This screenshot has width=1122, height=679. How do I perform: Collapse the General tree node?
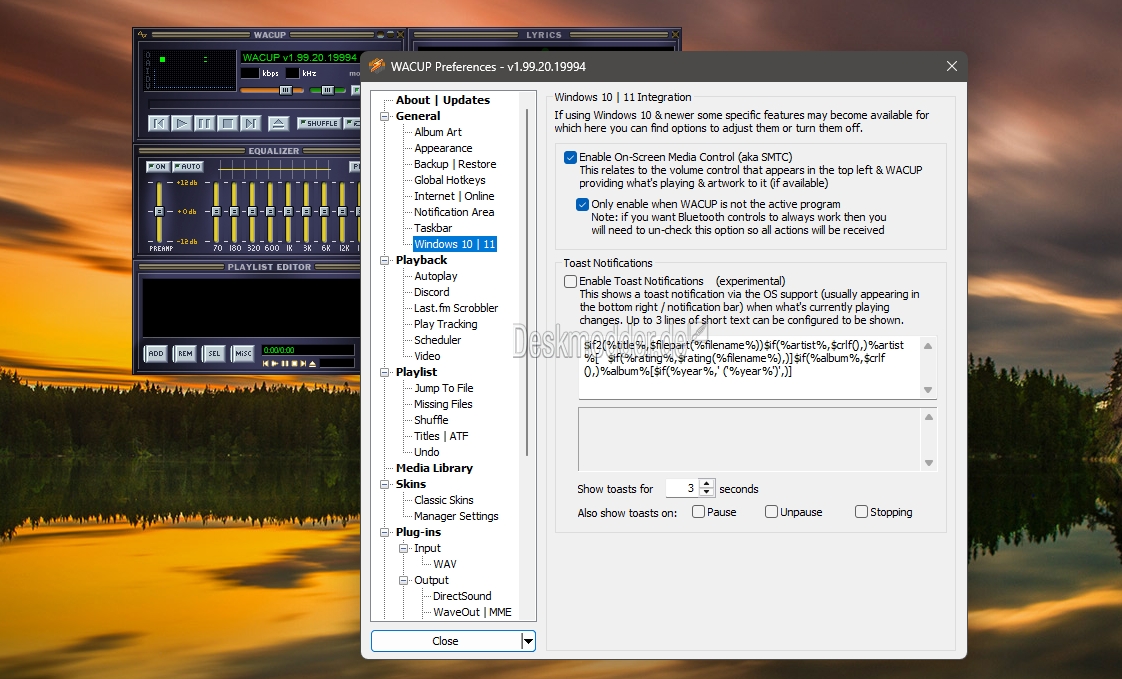384,116
